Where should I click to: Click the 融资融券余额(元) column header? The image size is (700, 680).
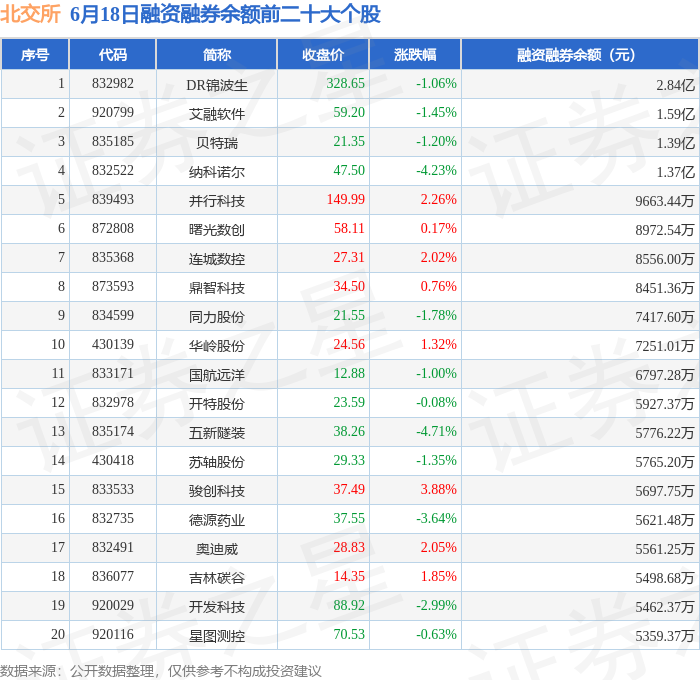coord(579,54)
